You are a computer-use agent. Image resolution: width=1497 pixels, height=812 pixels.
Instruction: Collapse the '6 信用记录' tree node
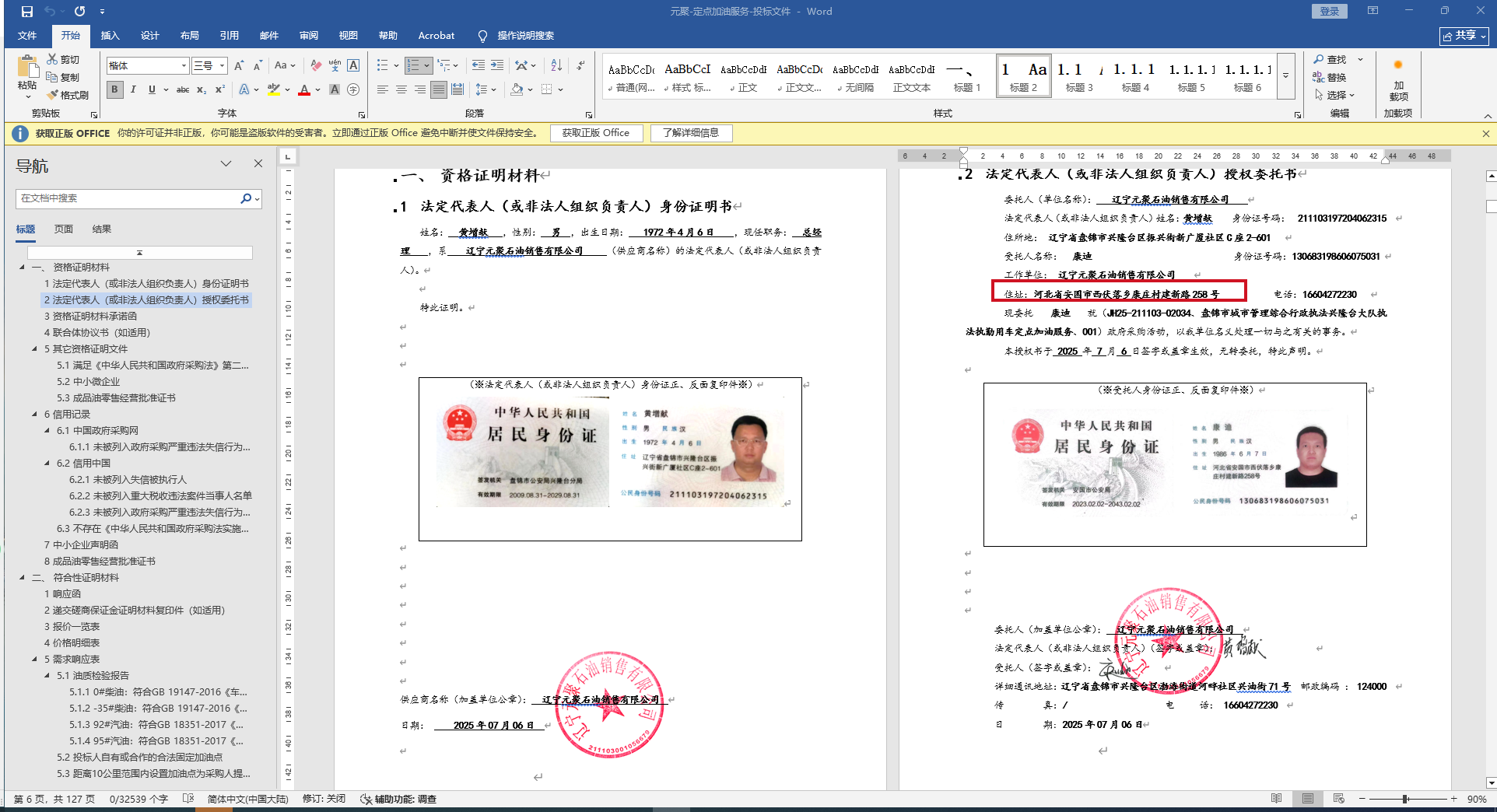34,415
